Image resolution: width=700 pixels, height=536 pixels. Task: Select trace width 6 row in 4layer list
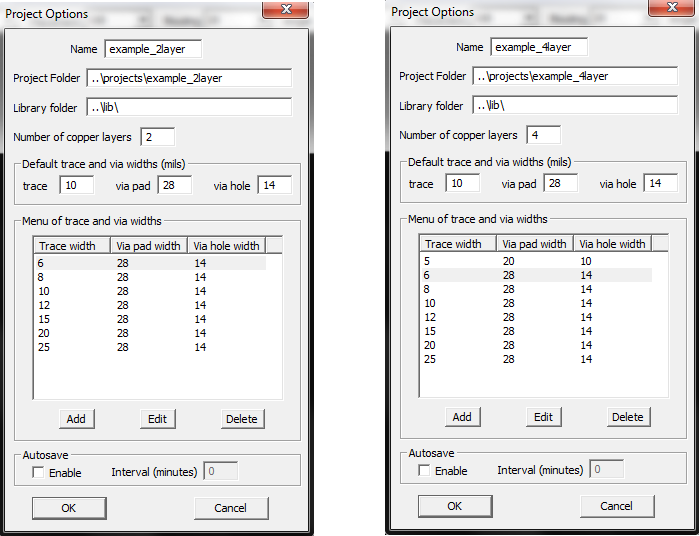[x=536, y=275]
